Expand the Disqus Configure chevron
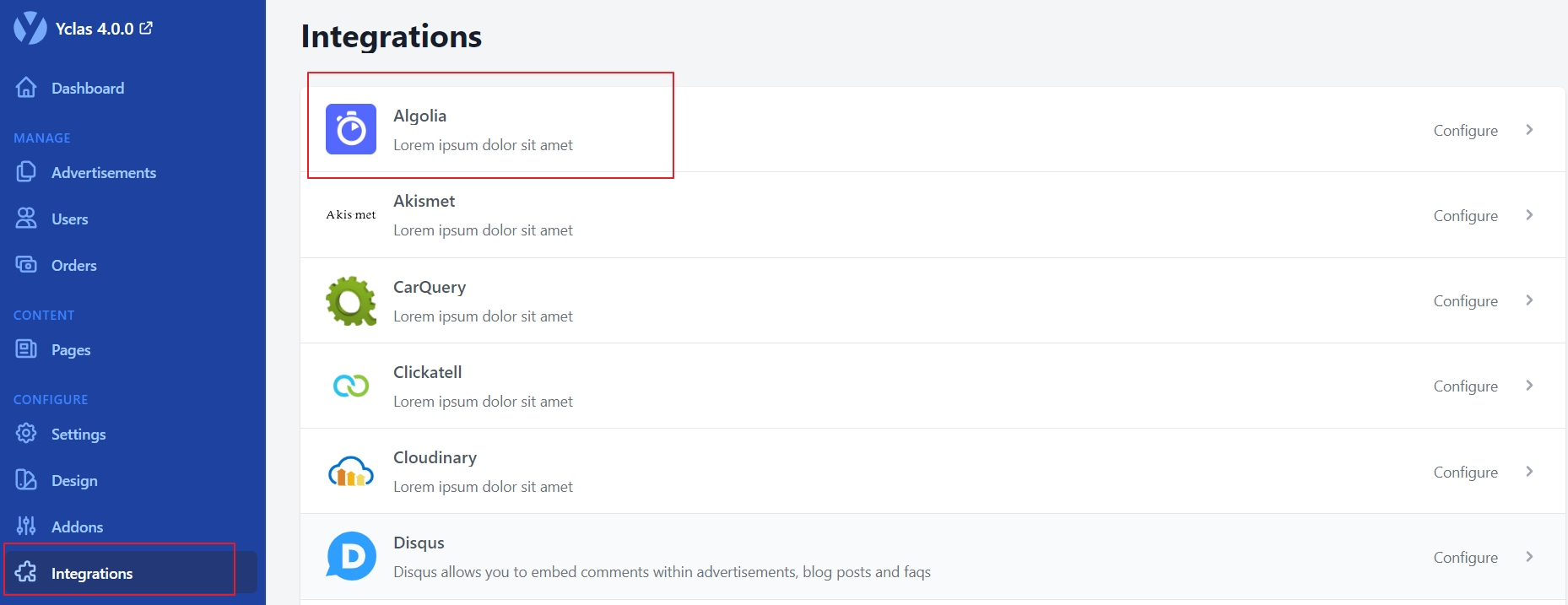The width and height of the screenshot is (1568, 605). (x=1529, y=557)
